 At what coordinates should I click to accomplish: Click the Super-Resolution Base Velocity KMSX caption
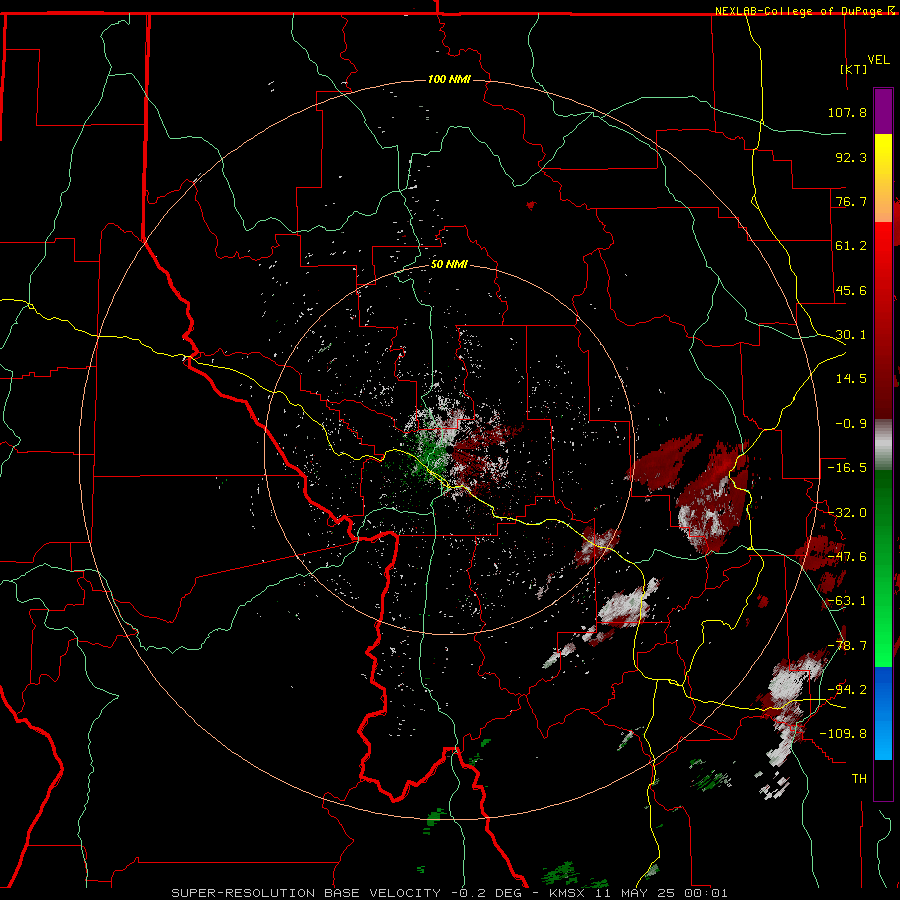449,893
